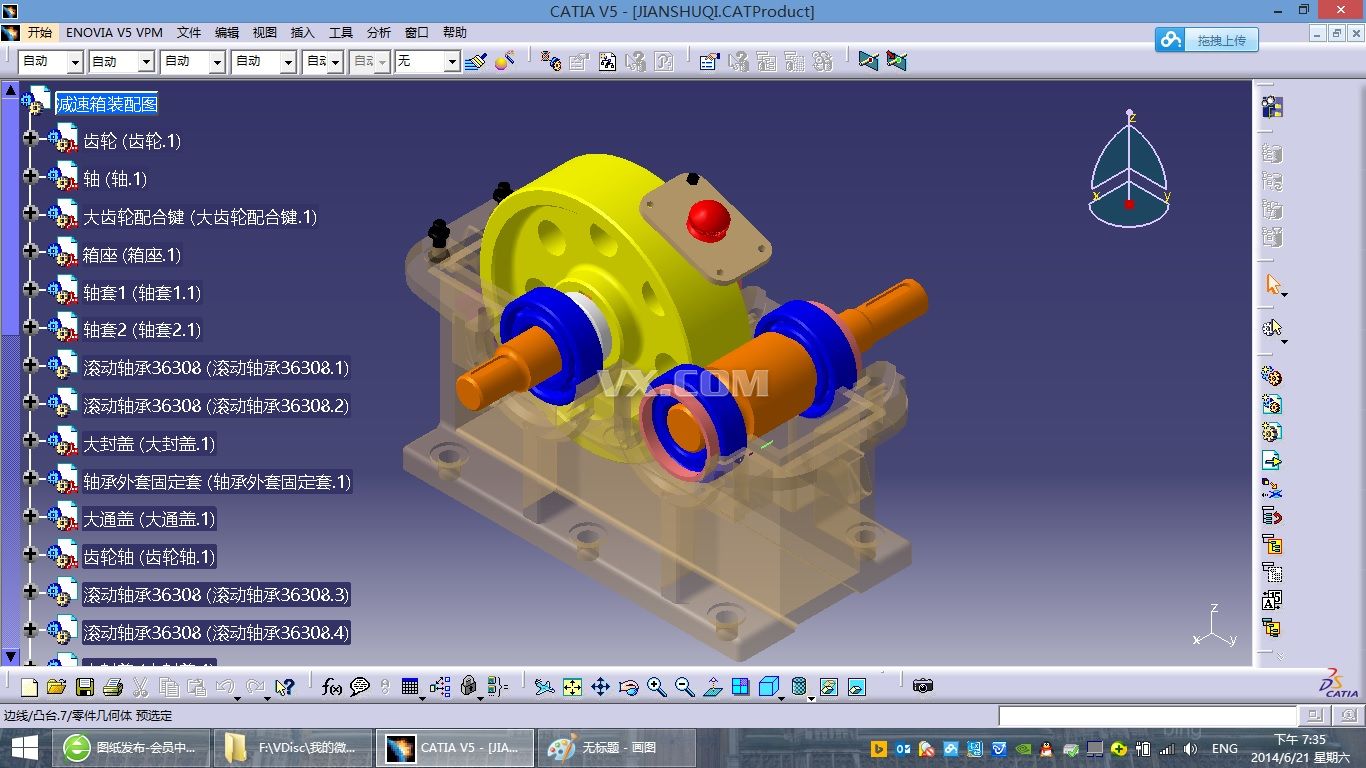Open the multi-view window icon
The image size is (1366, 768).
740,687
